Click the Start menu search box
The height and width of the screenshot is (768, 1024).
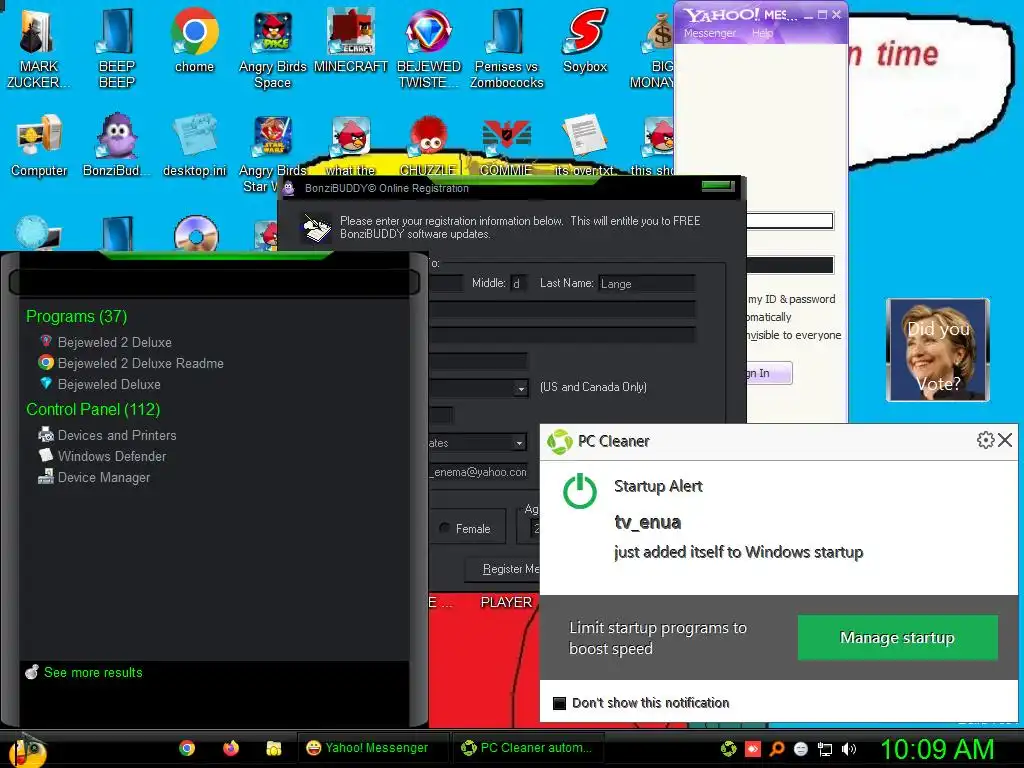coord(214,283)
